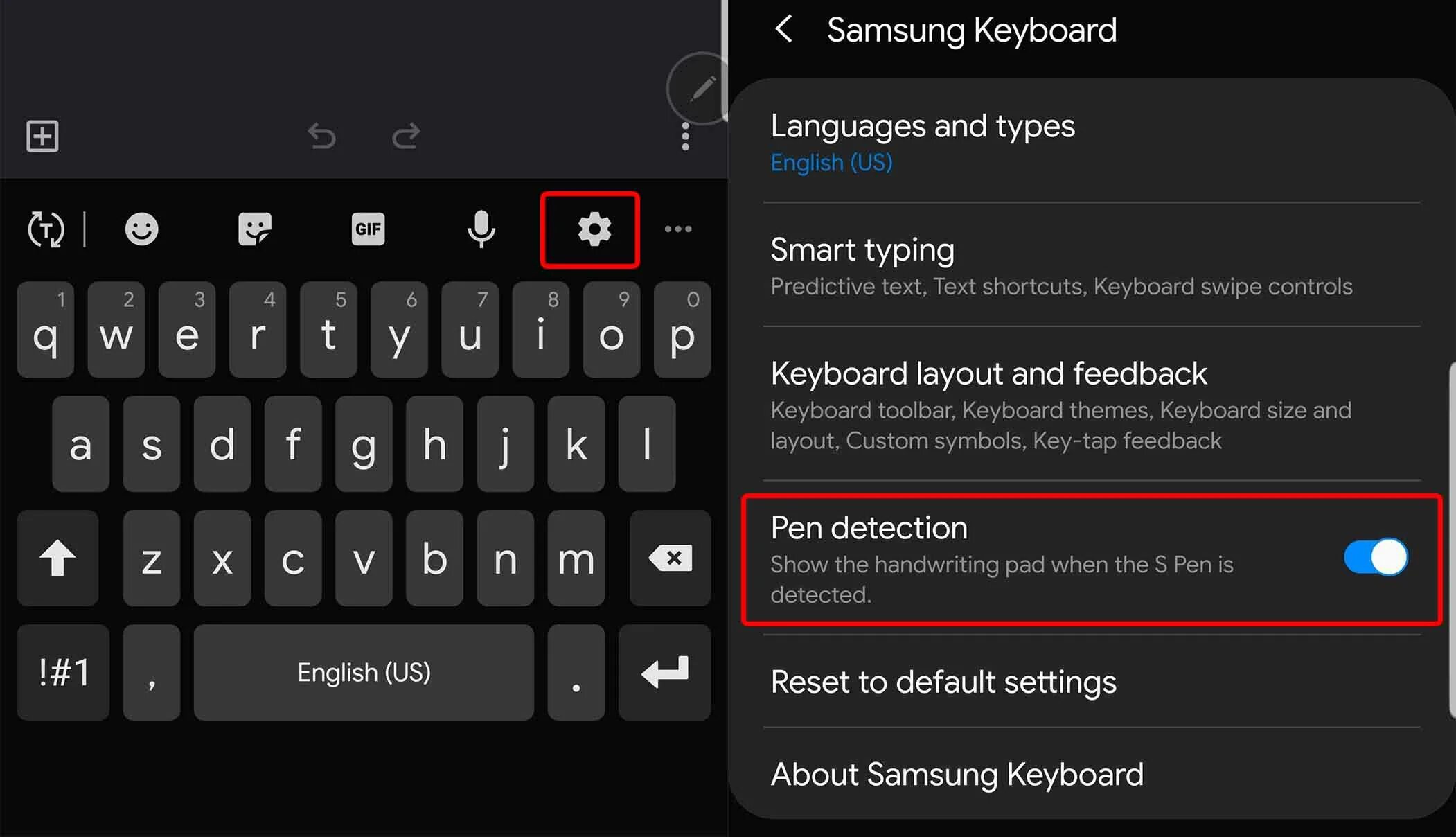Open the GIF keyboard button

[x=368, y=229]
